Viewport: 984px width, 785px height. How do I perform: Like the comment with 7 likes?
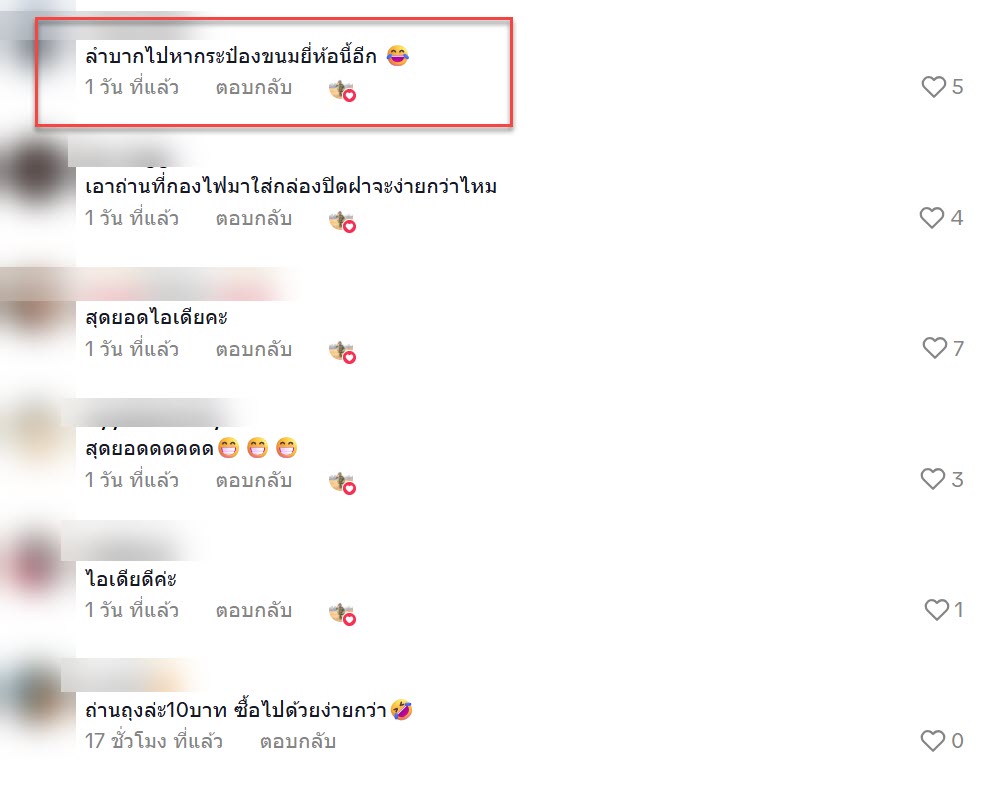click(934, 348)
